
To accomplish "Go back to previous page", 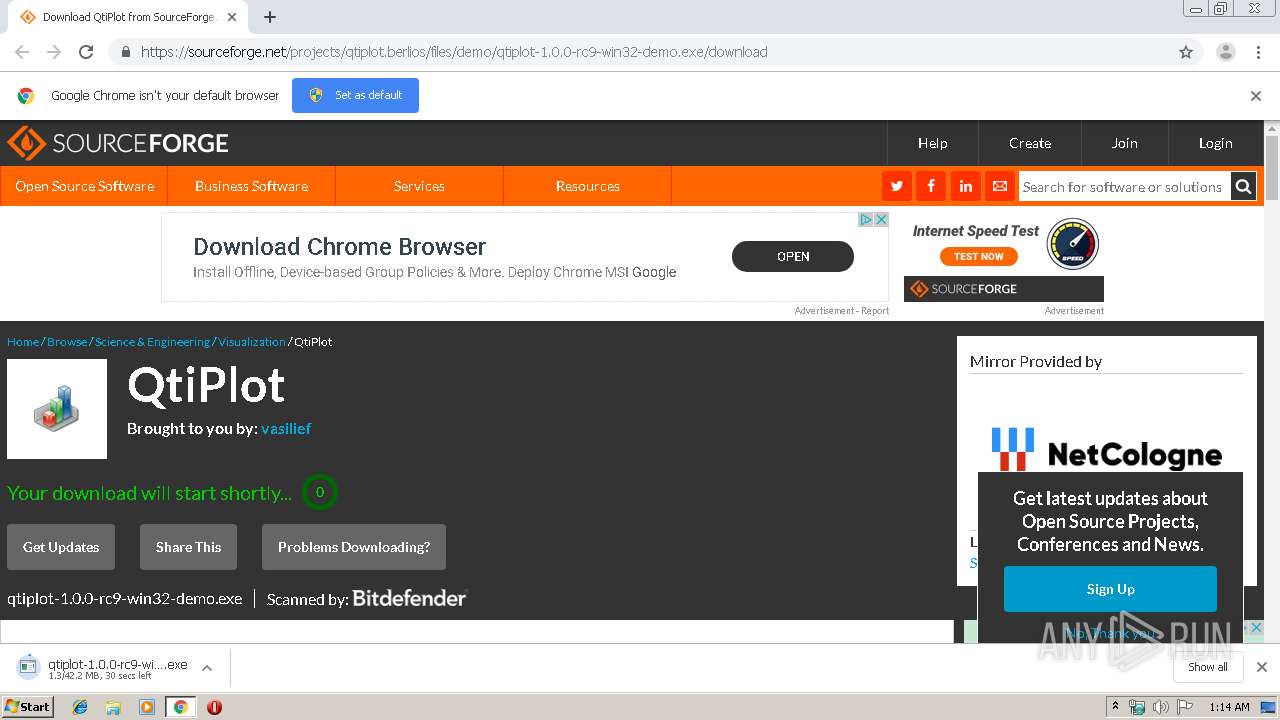I will tap(22, 52).
